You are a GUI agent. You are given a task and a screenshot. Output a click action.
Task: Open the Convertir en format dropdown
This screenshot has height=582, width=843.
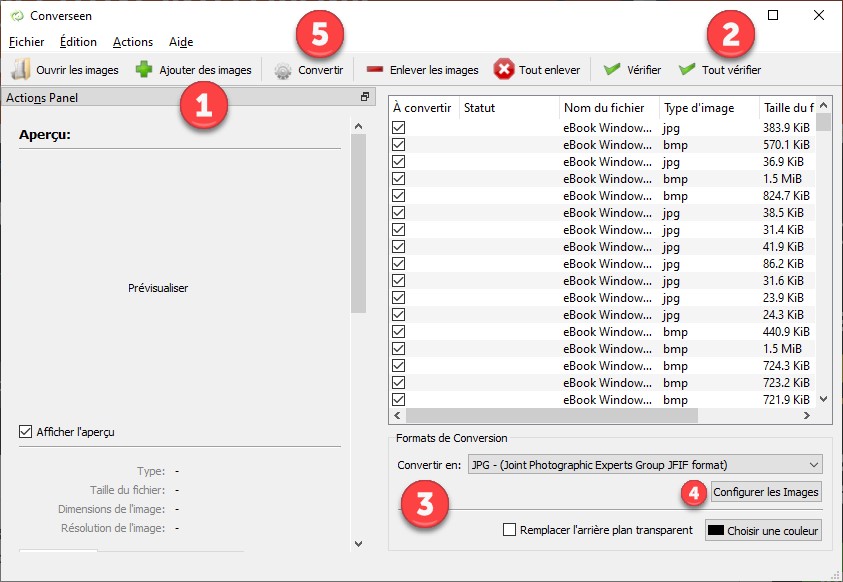tap(645, 465)
